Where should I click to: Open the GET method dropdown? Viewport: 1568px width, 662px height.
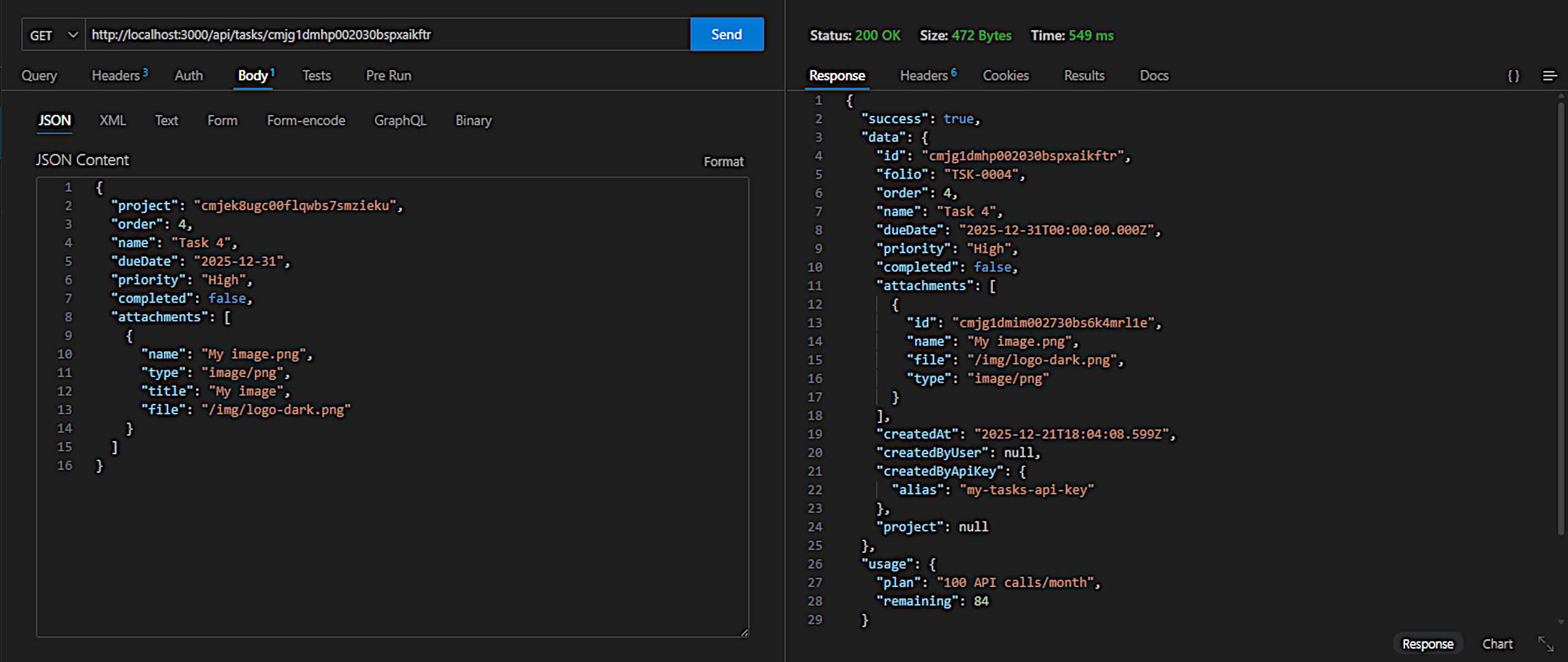coord(54,35)
